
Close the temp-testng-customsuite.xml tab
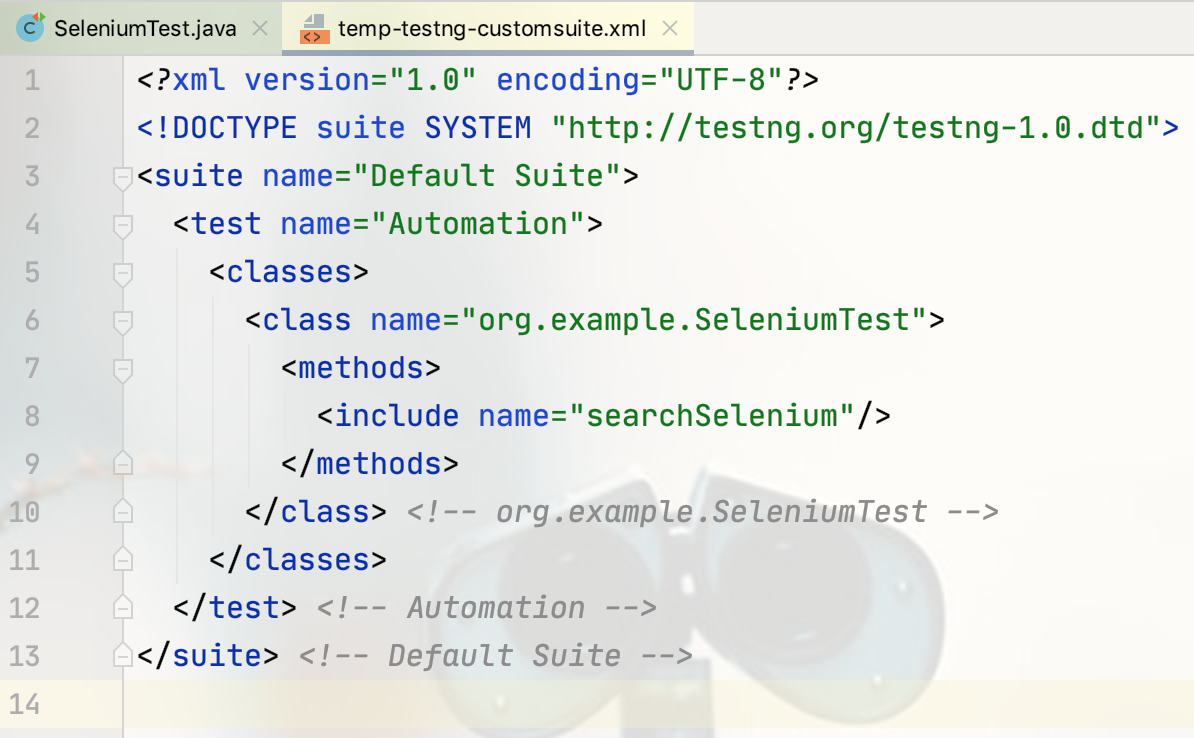click(670, 28)
